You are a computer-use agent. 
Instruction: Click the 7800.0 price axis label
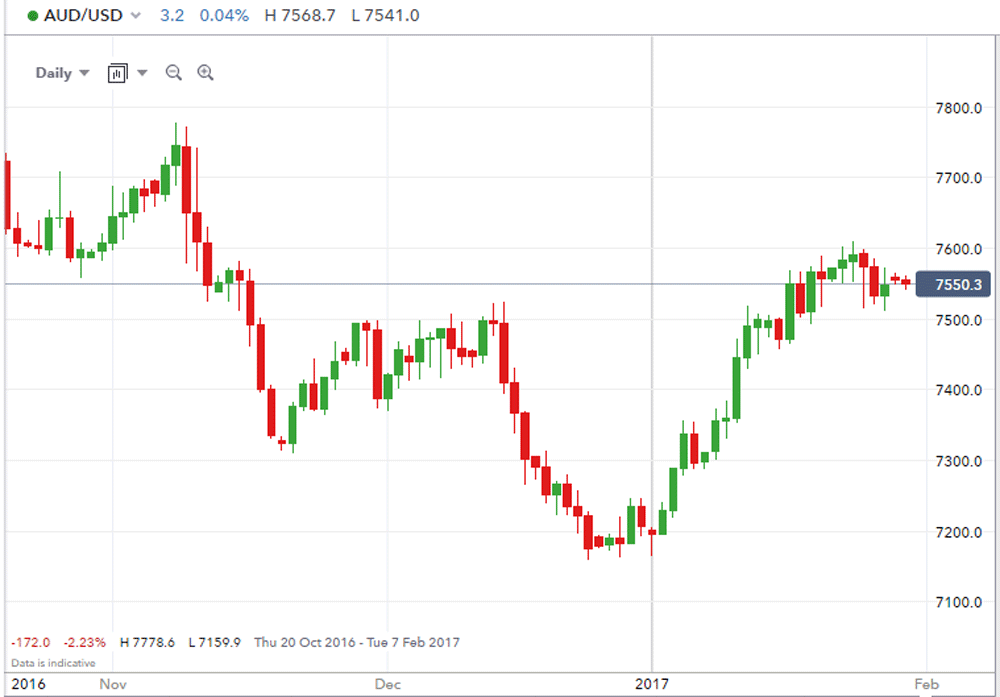click(x=959, y=108)
